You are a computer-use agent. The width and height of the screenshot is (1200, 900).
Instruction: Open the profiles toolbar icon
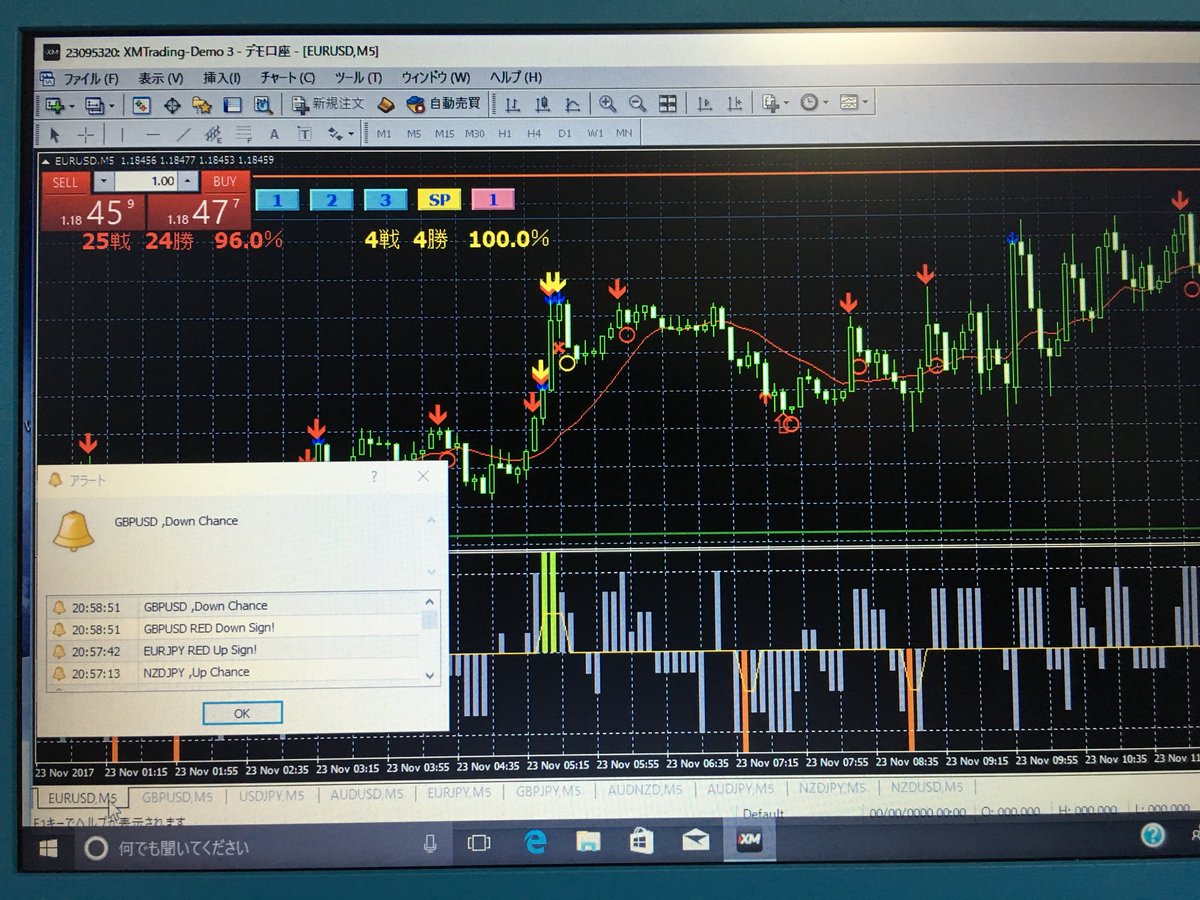[95, 104]
